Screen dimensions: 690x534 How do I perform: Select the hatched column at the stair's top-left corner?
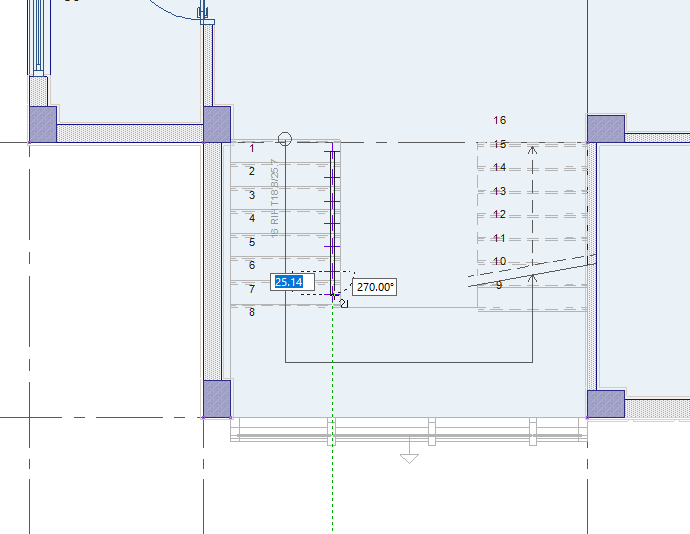click(x=217, y=124)
